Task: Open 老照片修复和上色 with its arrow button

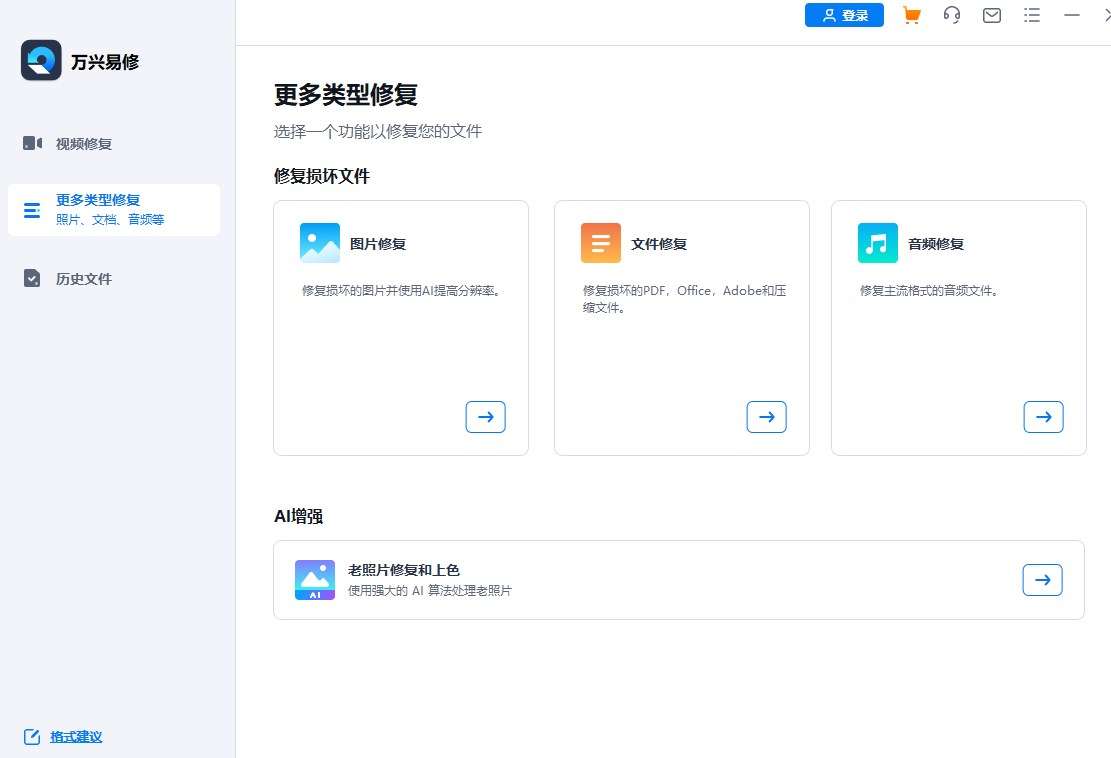Action: coord(1042,580)
